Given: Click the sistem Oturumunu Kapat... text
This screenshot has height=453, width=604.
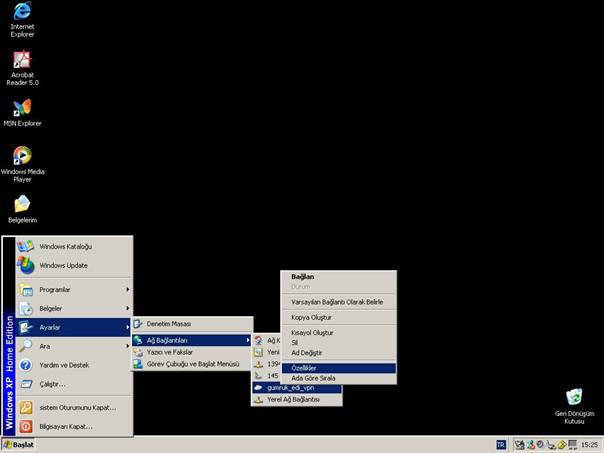Looking at the screenshot, I should coord(77,408).
